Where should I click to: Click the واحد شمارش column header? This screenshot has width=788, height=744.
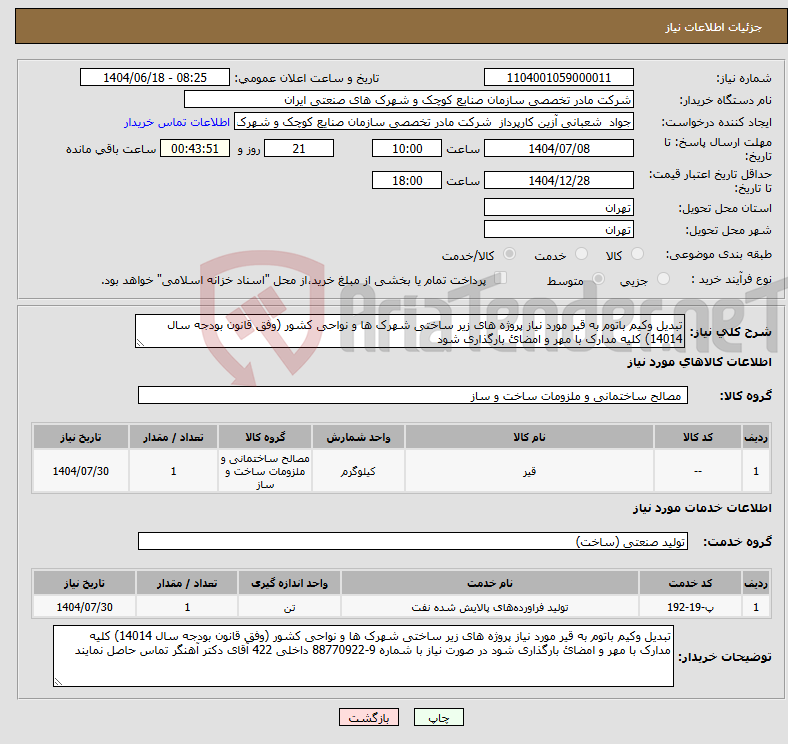(x=358, y=437)
